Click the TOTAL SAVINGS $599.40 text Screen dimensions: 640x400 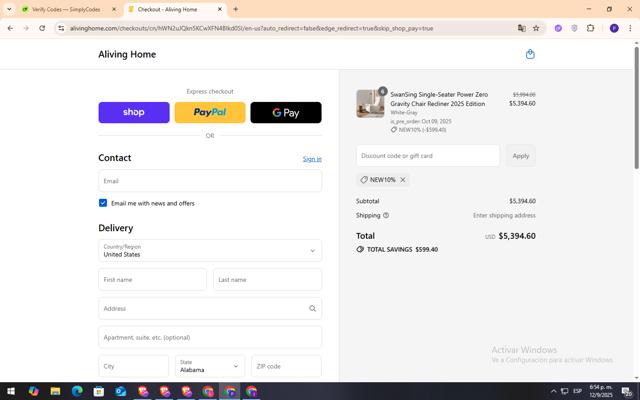[402, 249]
